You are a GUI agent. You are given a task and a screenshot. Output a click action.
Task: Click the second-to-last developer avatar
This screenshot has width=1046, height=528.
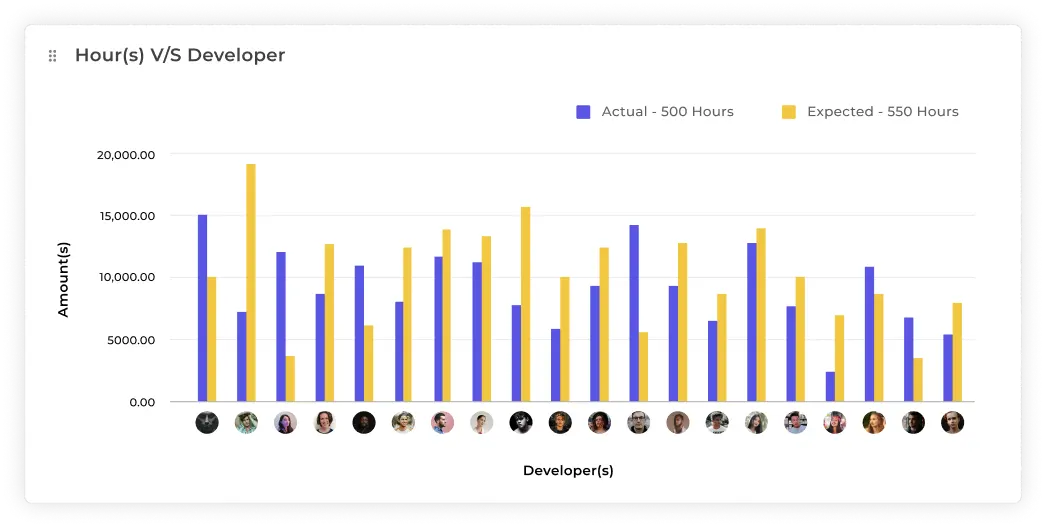point(913,423)
